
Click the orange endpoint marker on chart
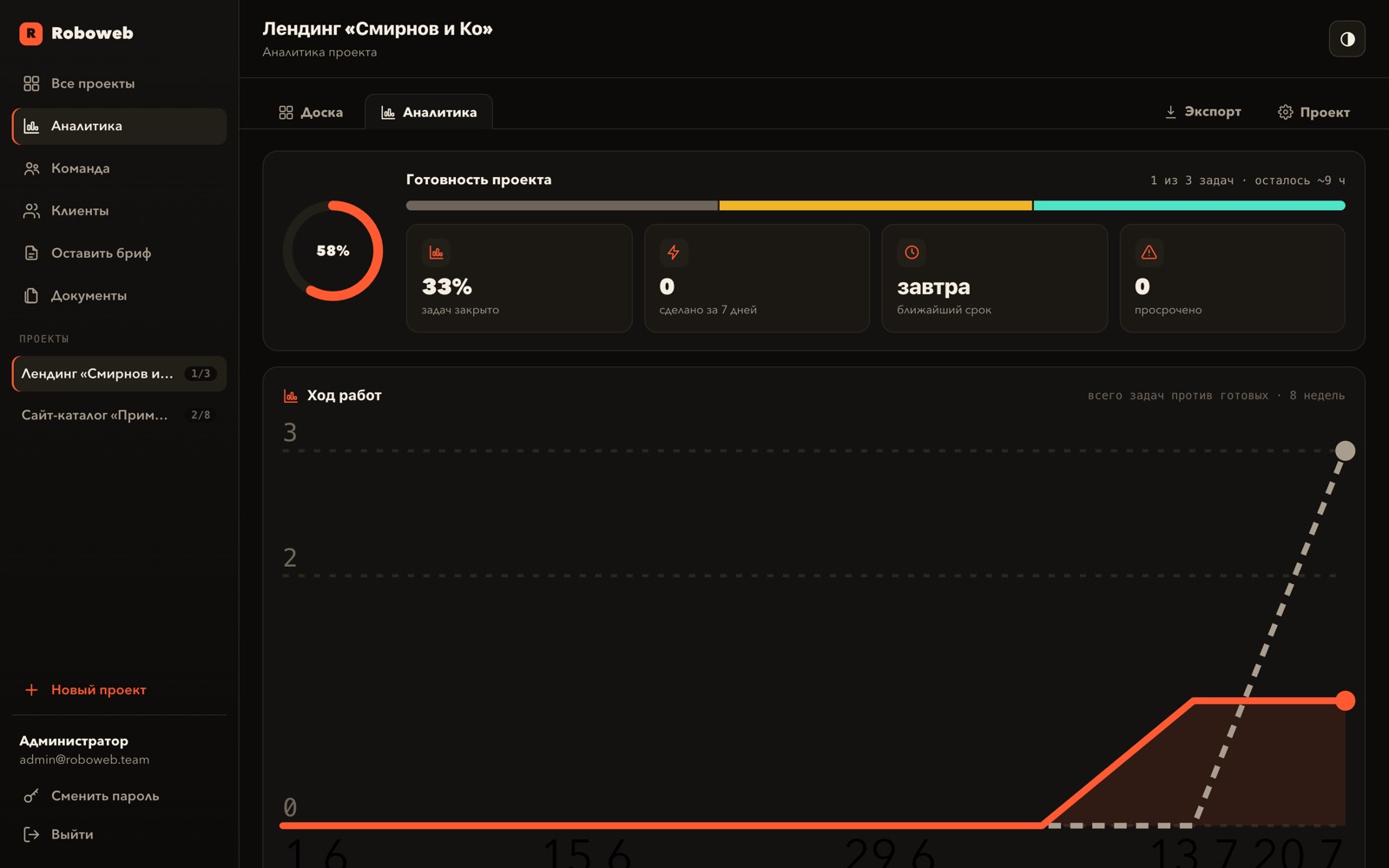(x=1345, y=700)
